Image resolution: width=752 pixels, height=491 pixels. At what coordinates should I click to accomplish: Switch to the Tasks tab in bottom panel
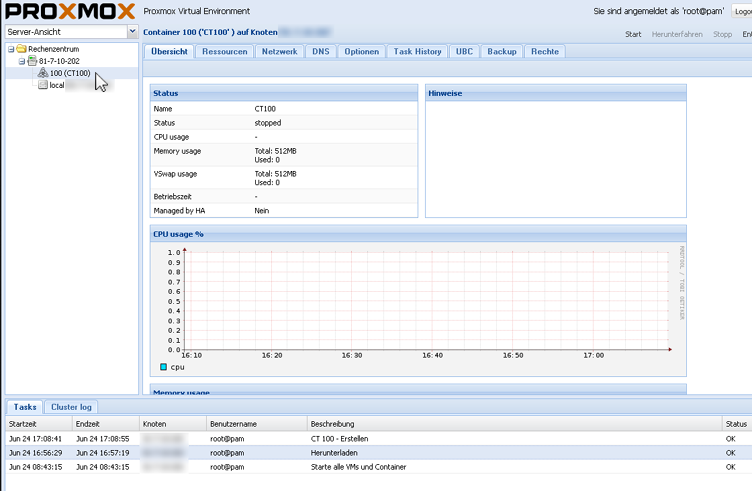click(25, 407)
